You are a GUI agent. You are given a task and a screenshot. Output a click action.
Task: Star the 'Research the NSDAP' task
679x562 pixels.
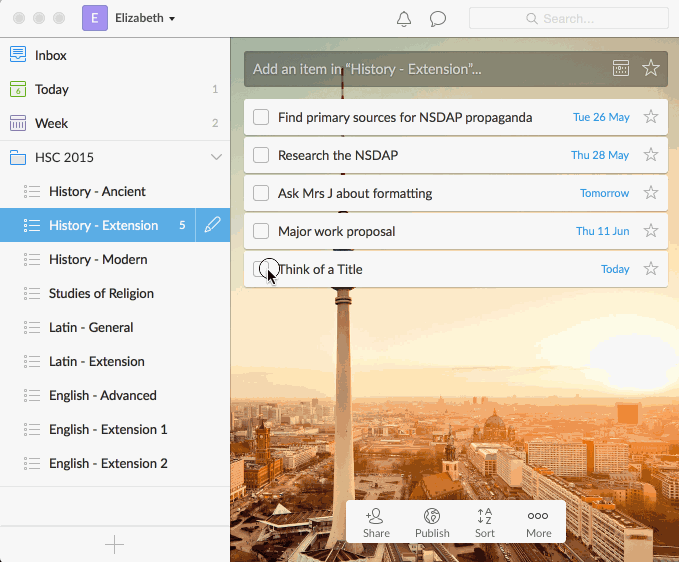(x=651, y=155)
